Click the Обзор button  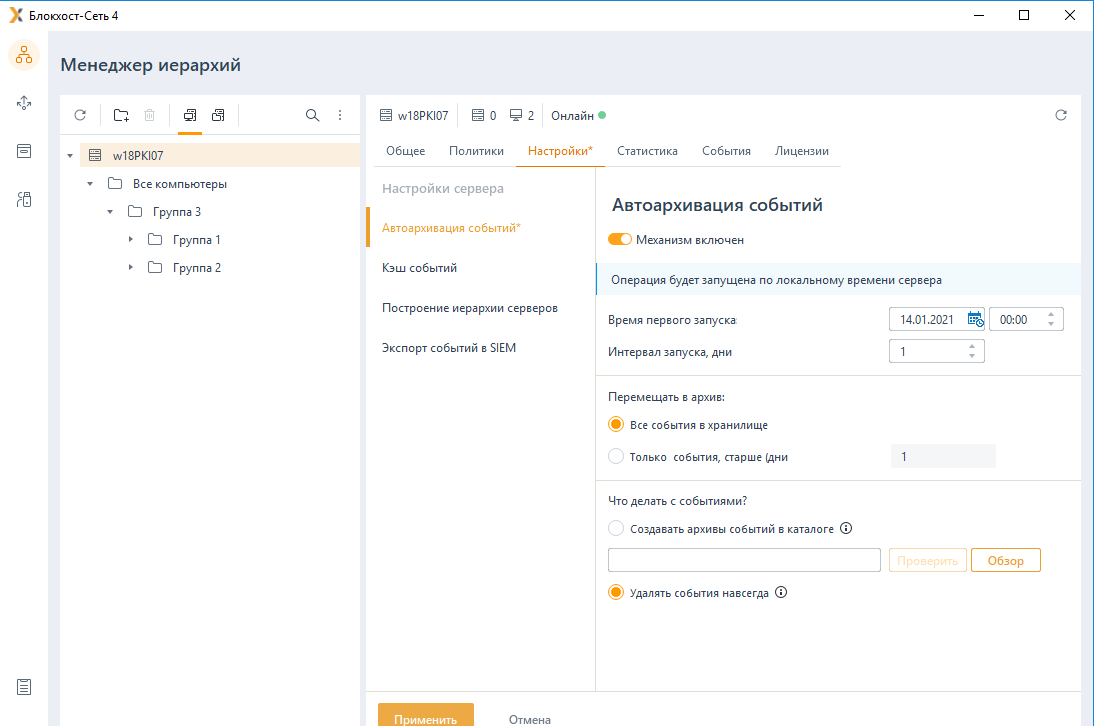pyautogui.click(x=1005, y=560)
